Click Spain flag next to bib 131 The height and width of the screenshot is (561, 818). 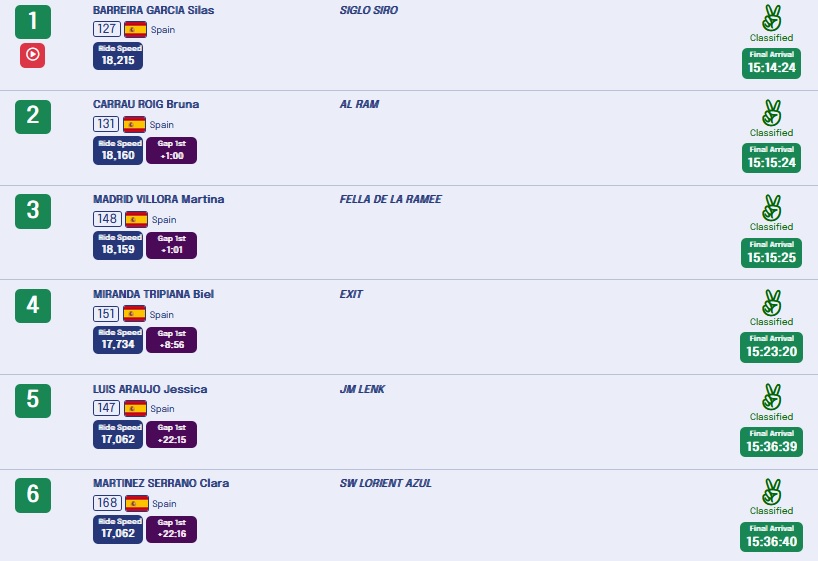point(135,124)
